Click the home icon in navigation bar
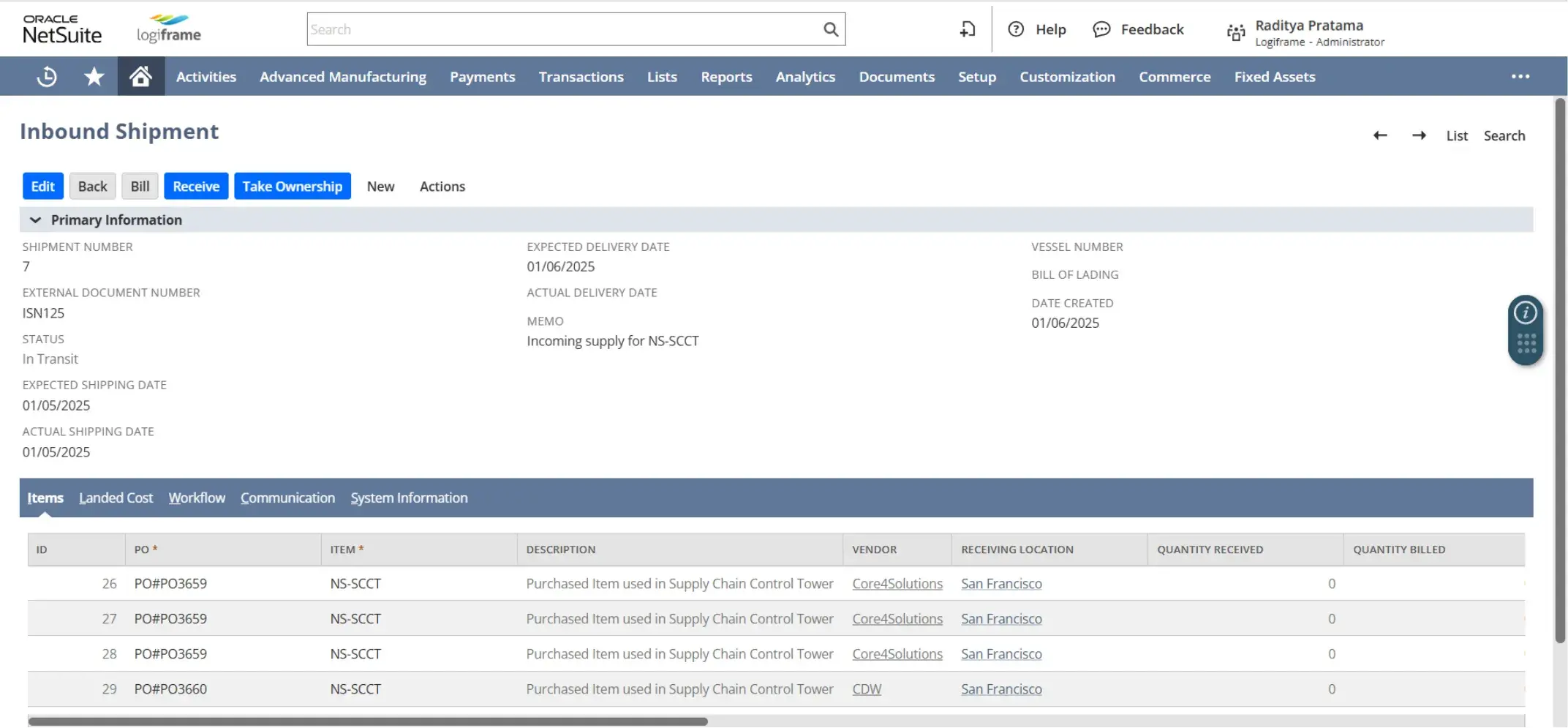The image size is (1568, 728). coord(140,76)
